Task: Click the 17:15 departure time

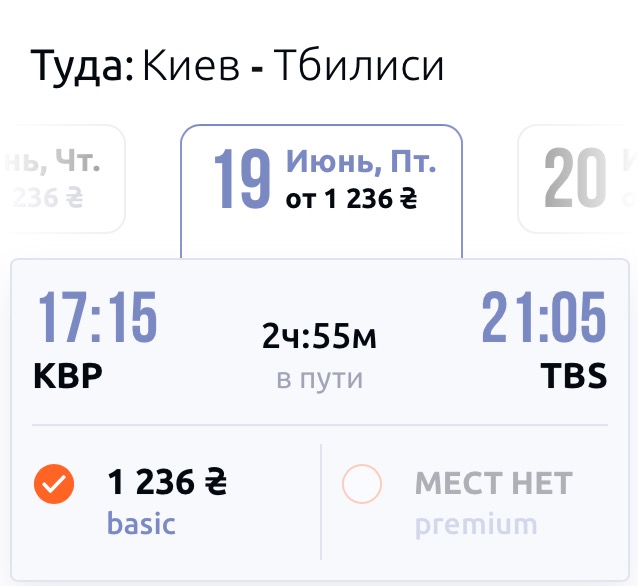Action: pos(98,320)
